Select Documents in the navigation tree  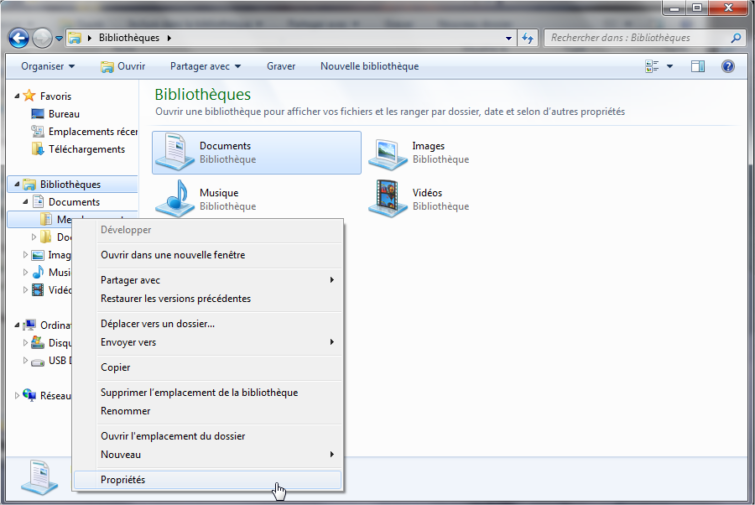[74, 202]
